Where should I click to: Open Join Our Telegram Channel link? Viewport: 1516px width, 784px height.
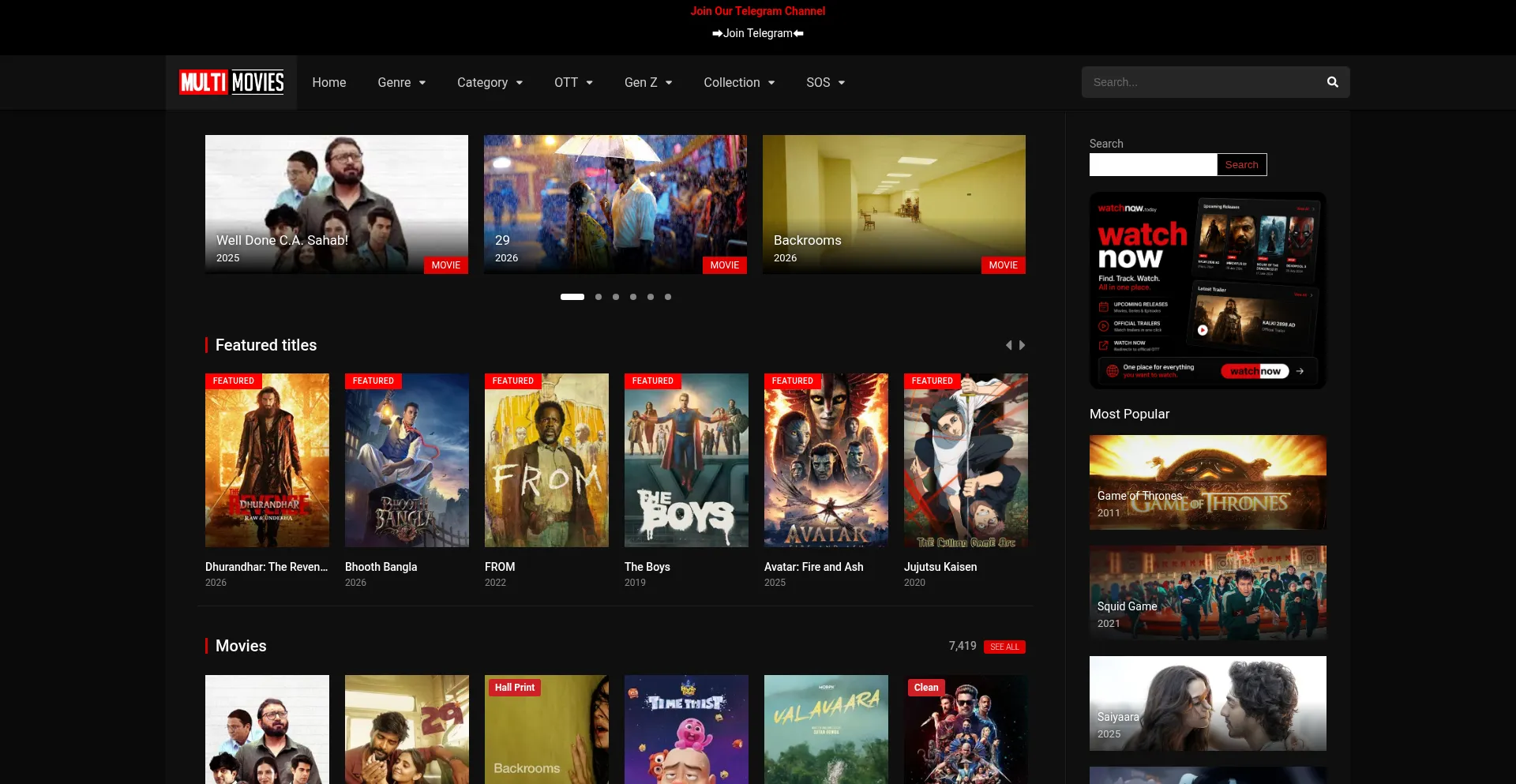(x=758, y=11)
